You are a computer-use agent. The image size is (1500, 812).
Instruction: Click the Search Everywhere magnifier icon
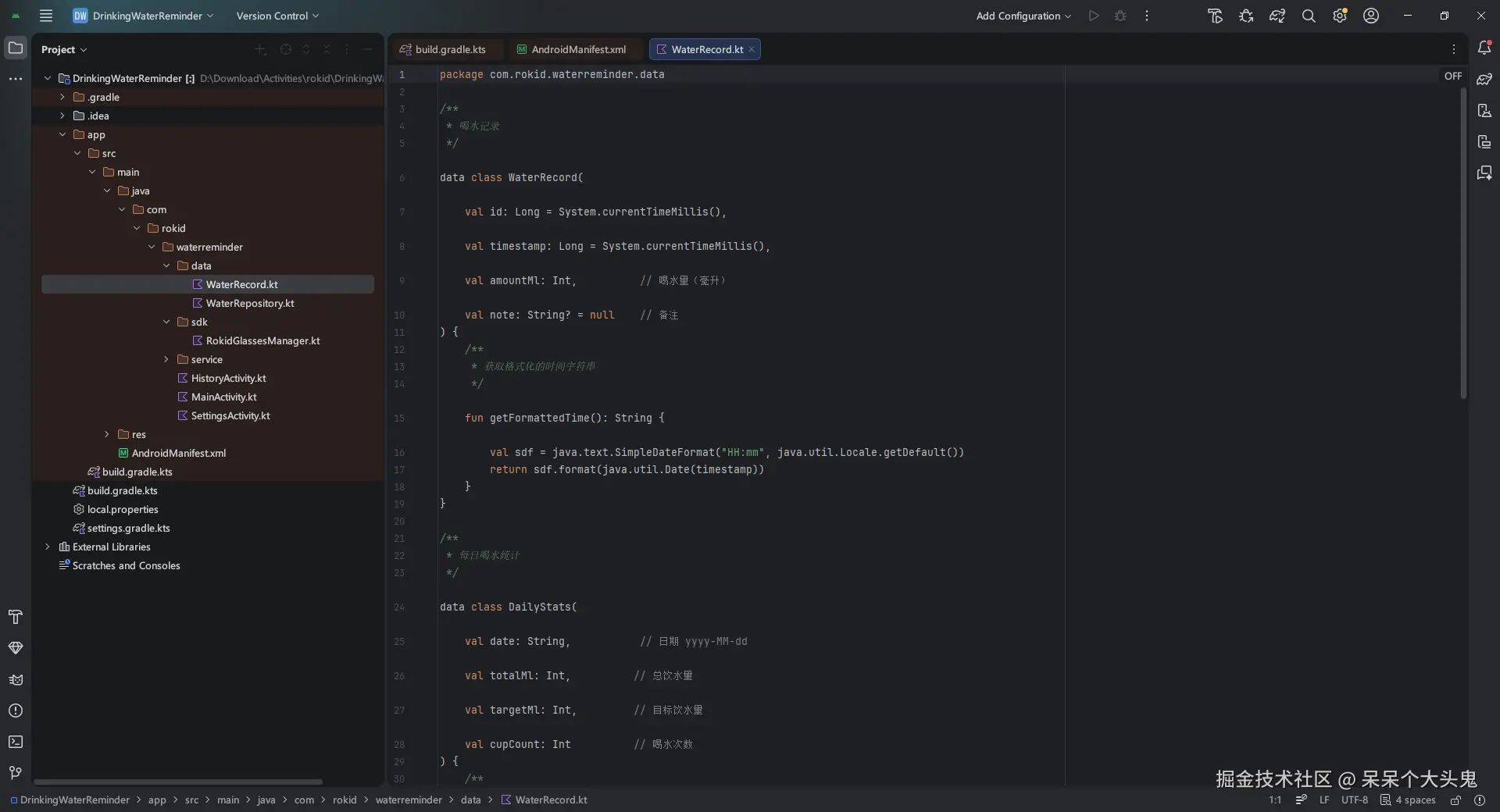coord(1309,16)
